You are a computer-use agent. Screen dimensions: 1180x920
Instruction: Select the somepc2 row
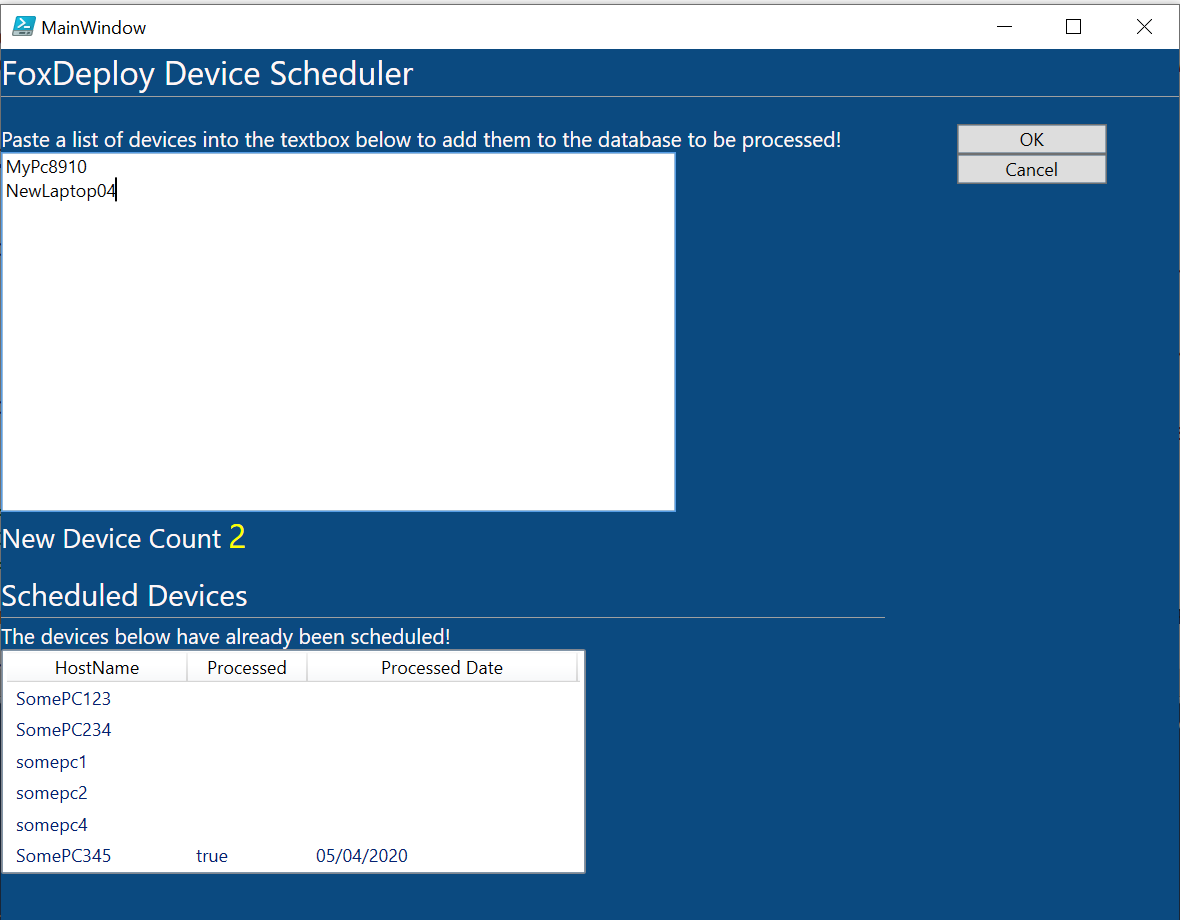(293, 793)
